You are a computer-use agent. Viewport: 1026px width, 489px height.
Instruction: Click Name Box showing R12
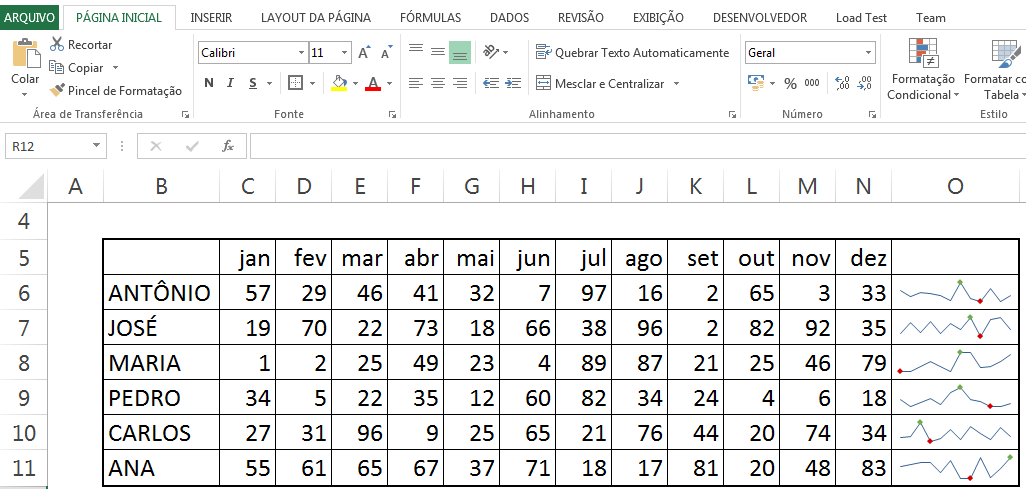pyautogui.click(x=48, y=146)
